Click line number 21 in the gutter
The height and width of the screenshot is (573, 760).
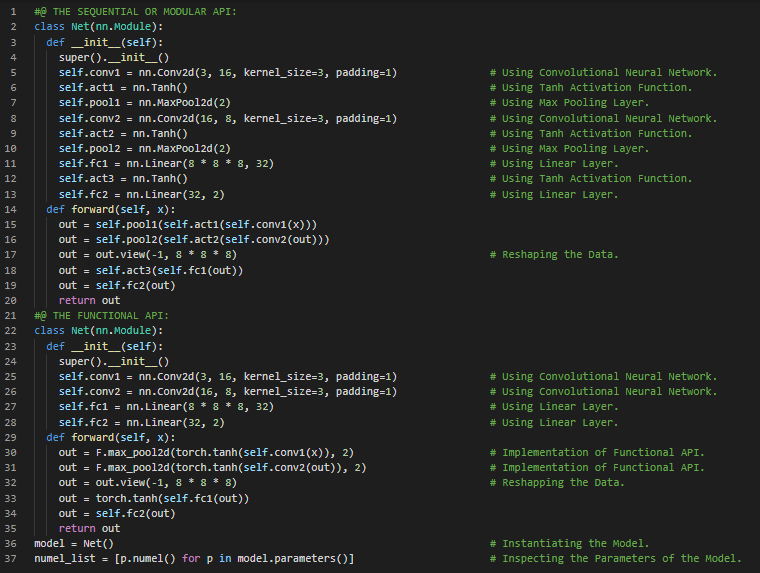[12, 315]
